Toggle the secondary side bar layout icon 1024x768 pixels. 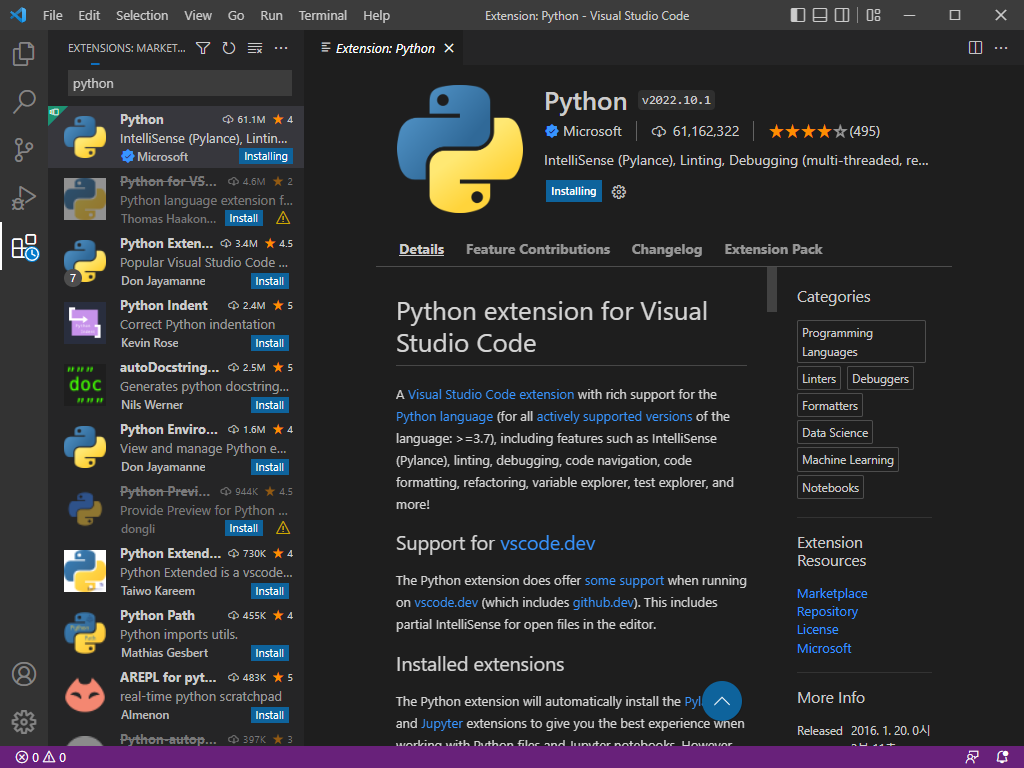(x=842, y=15)
